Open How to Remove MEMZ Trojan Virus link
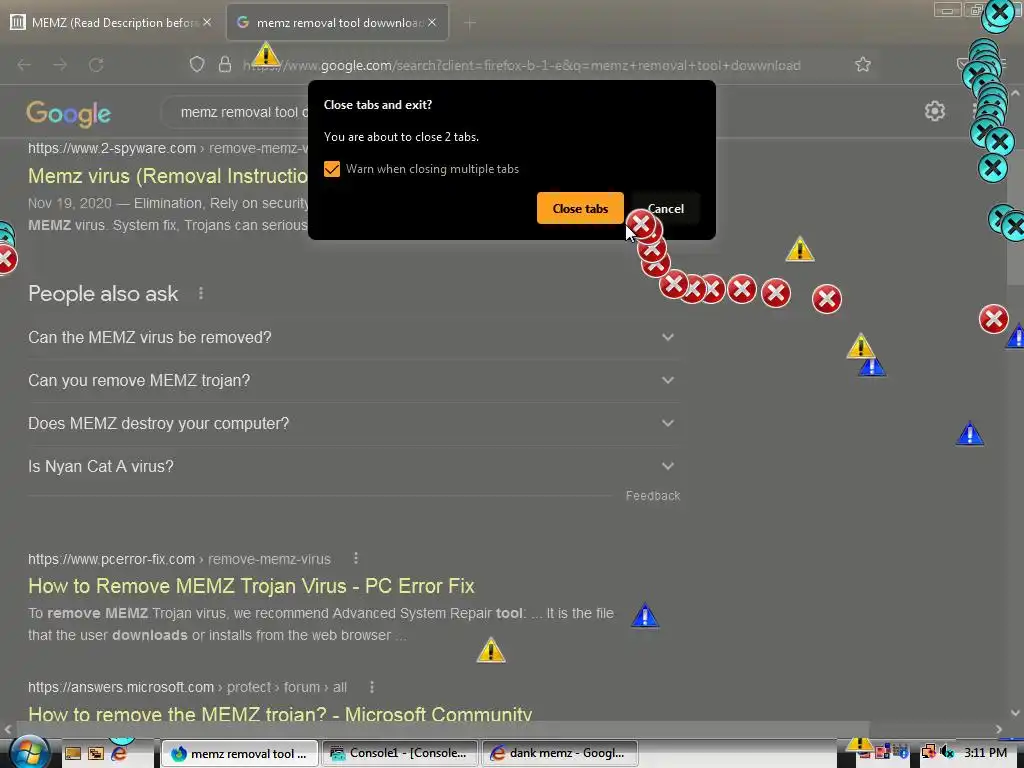1024x768 pixels. tap(251, 586)
